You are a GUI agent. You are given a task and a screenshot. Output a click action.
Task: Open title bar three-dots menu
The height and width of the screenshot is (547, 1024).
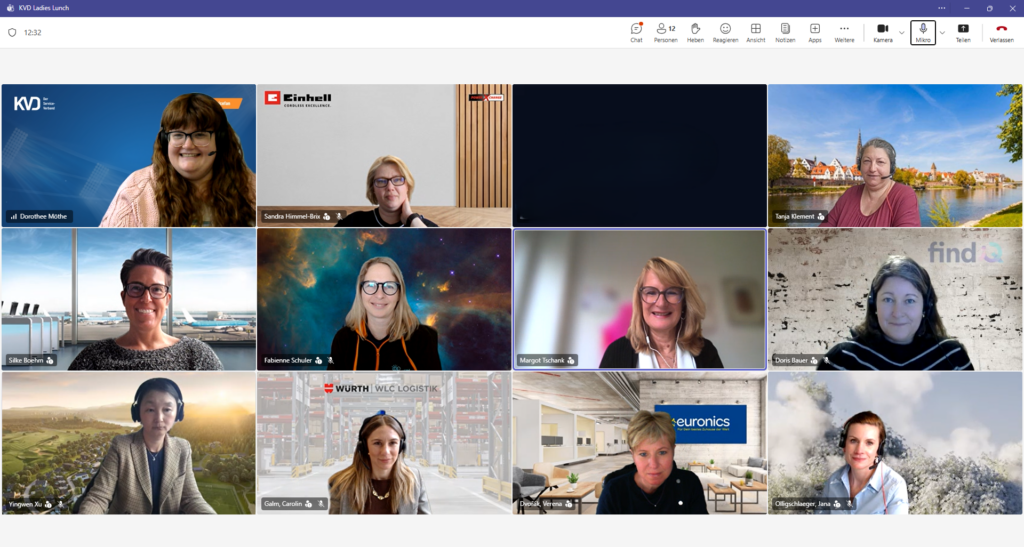[x=941, y=7]
